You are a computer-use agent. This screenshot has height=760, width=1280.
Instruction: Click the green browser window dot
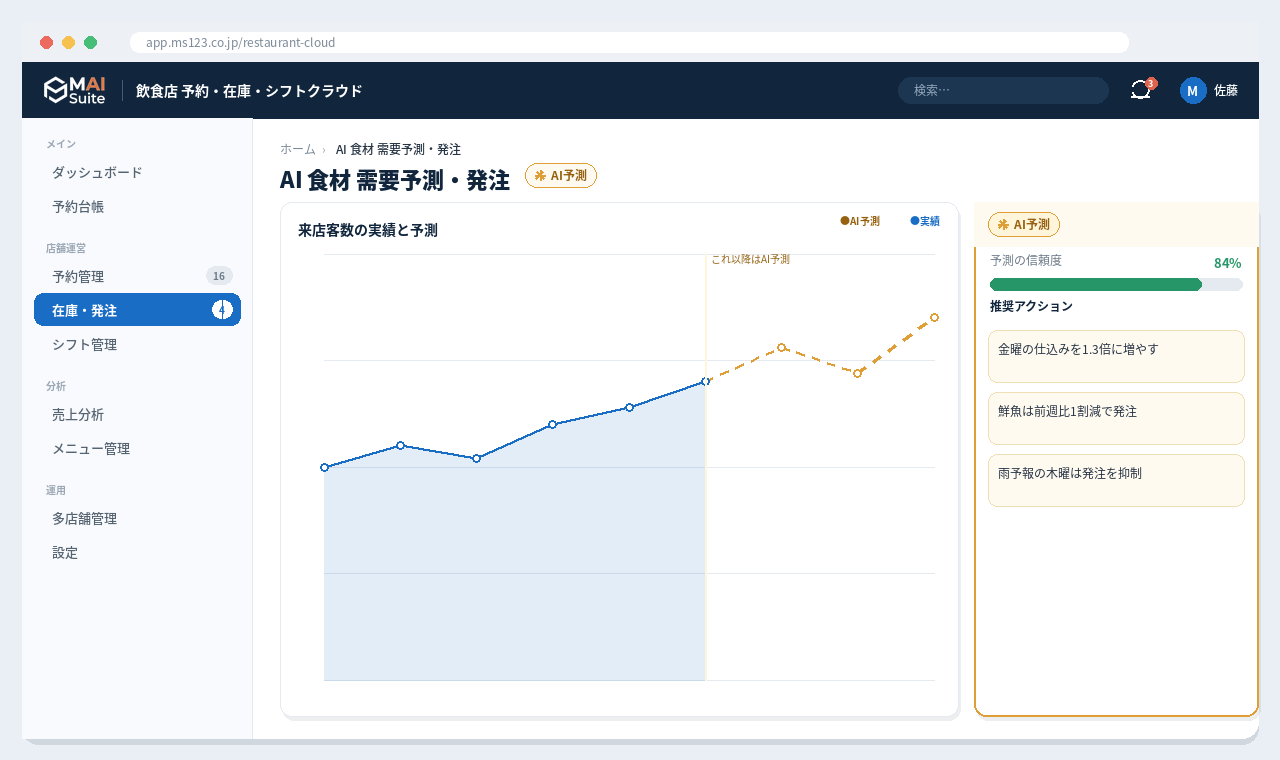click(90, 42)
